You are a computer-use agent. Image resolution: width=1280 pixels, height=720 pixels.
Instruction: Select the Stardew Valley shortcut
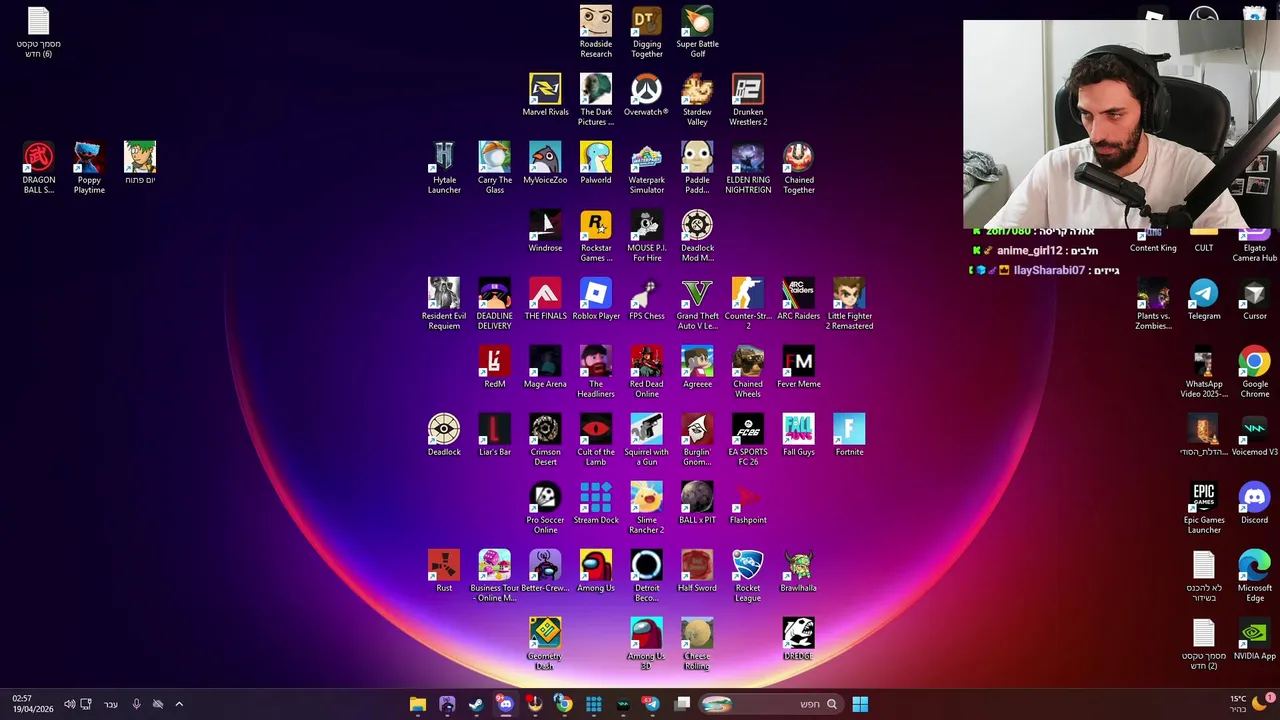[697, 100]
